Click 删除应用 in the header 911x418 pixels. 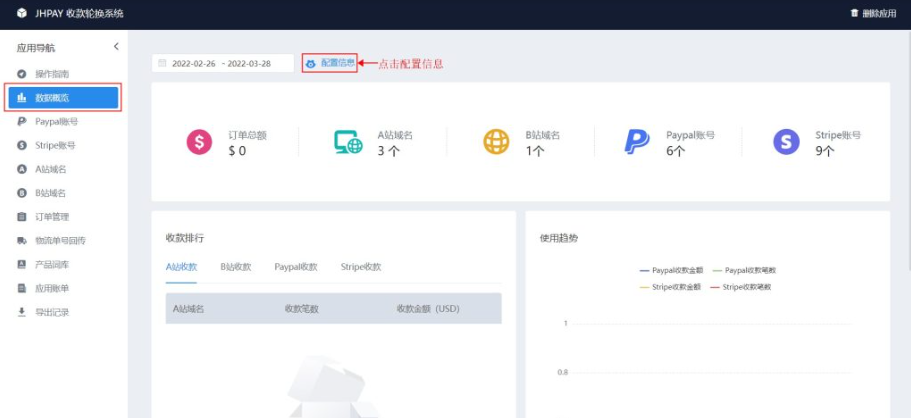[879, 13]
